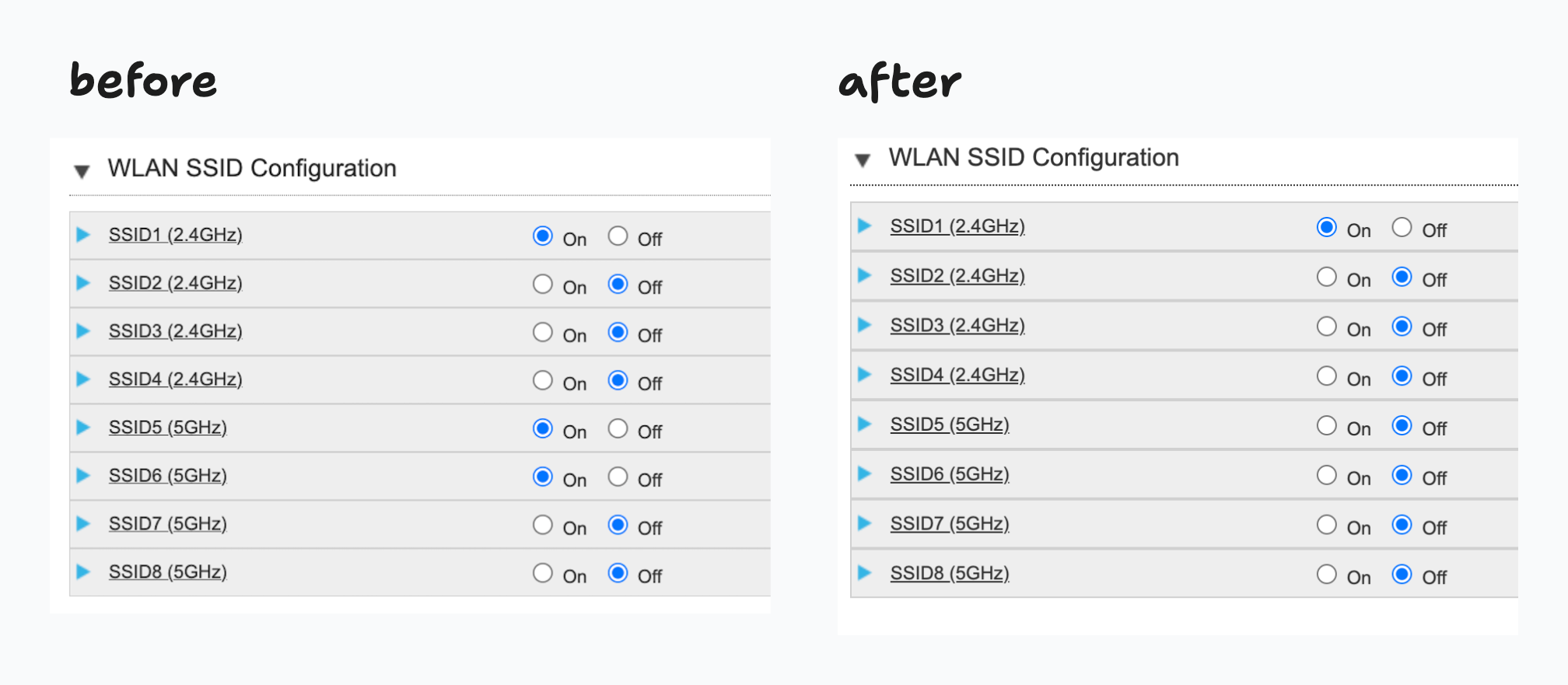
Task: Open SSID4 (2.4GHz) link in before panel
Action: coord(175,379)
